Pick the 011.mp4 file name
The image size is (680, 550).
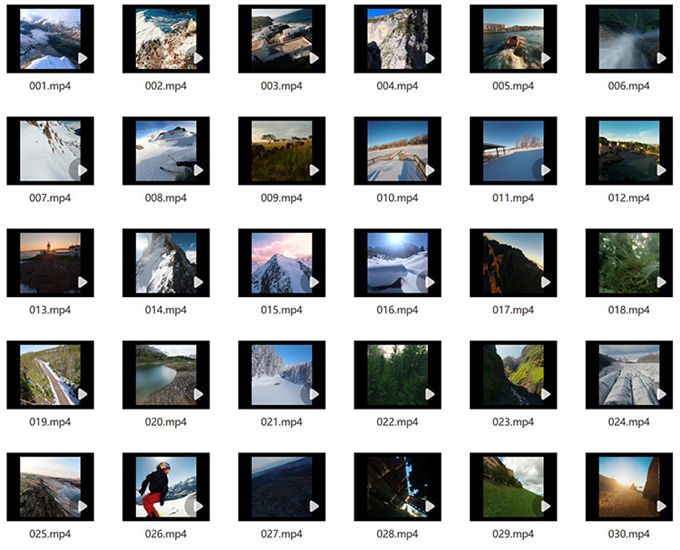pos(513,198)
